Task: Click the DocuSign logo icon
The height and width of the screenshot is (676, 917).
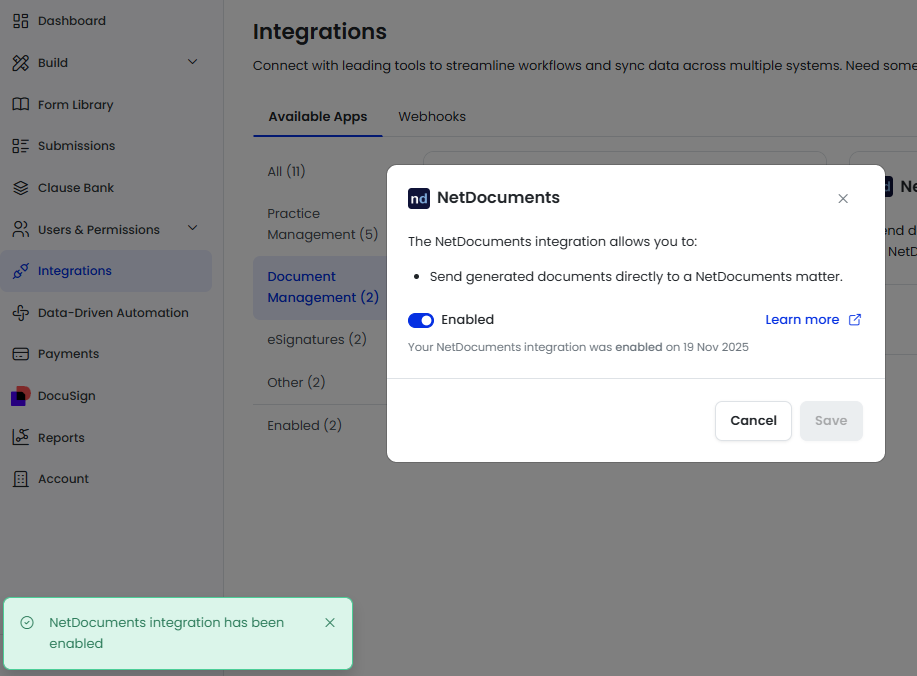Action: pos(20,396)
